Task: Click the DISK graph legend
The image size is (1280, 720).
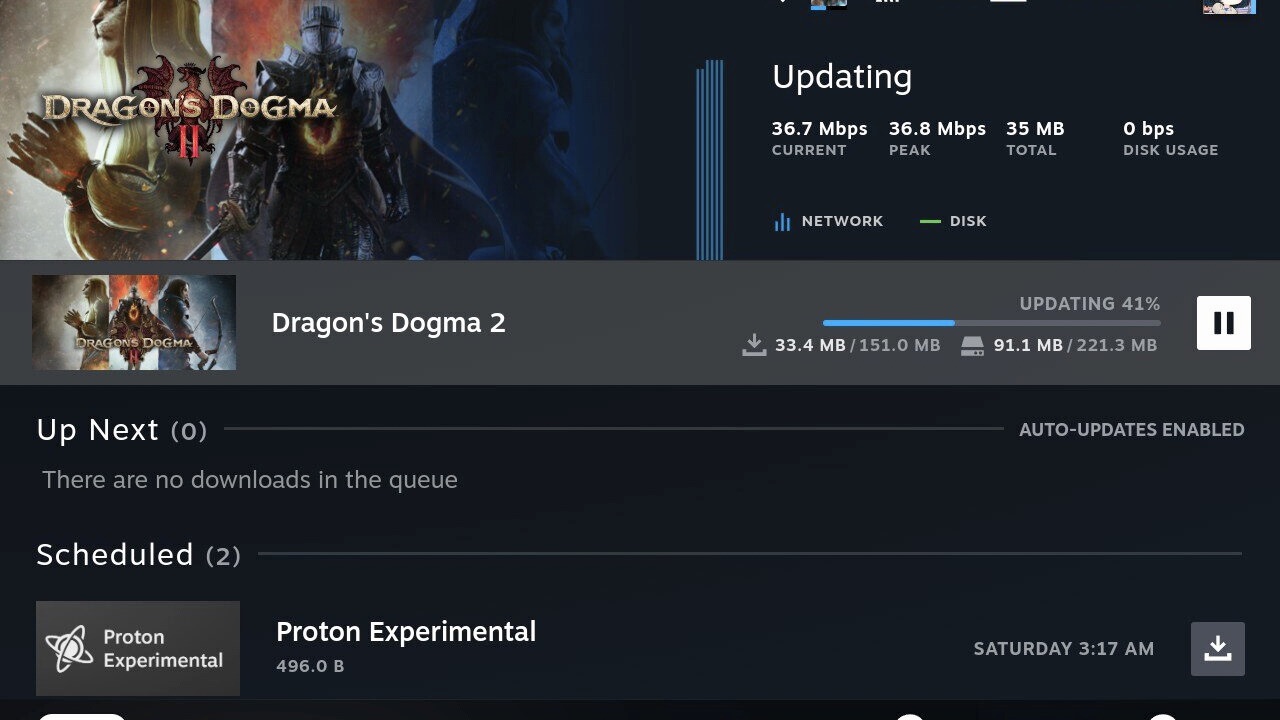Action: (x=953, y=221)
